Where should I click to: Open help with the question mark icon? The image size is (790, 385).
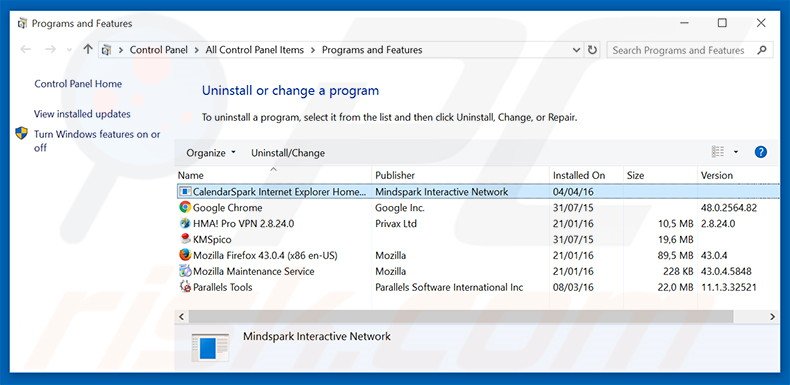761,152
